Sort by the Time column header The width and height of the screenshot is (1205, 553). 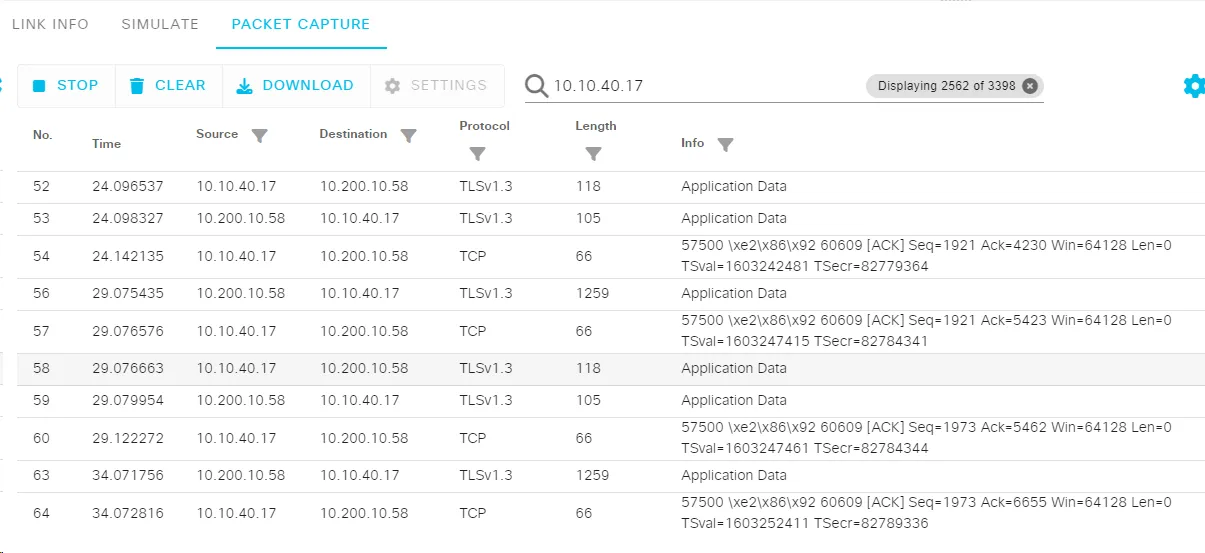tap(106, 144)
